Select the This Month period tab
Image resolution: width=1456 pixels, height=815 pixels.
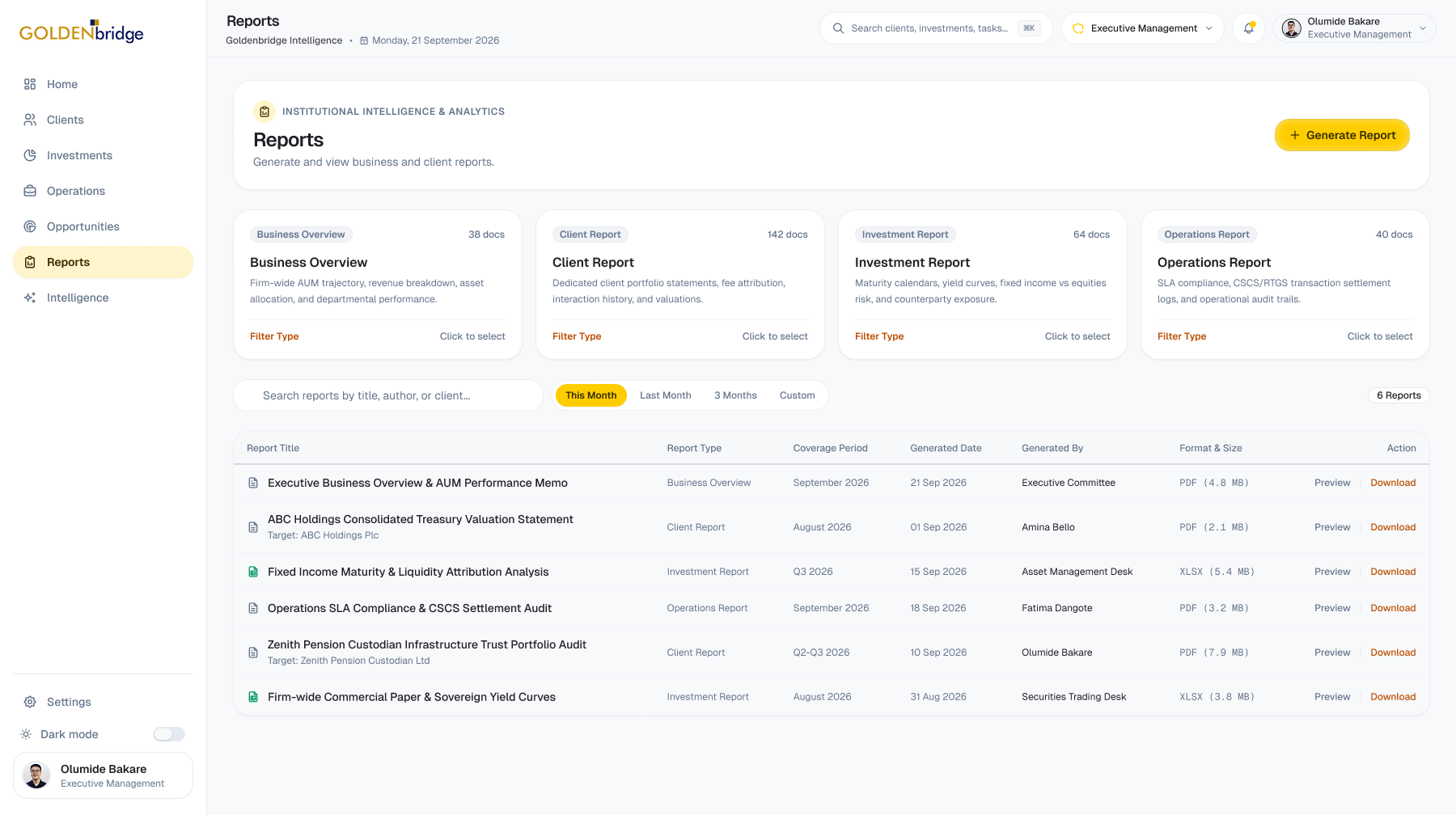[x=591, y=395]
